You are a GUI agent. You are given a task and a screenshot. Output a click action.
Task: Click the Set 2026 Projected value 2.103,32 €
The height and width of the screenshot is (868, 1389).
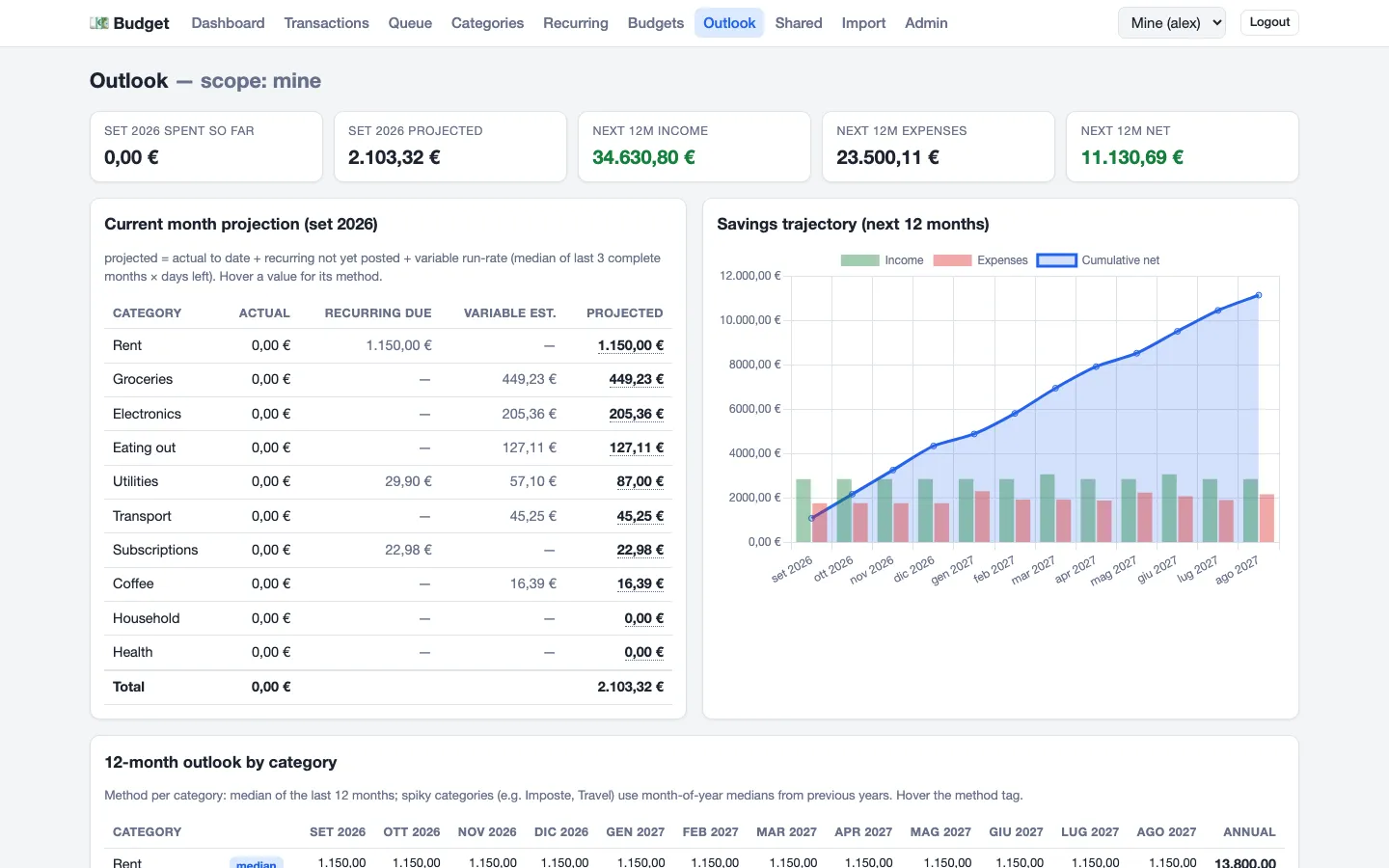(395, 157)
